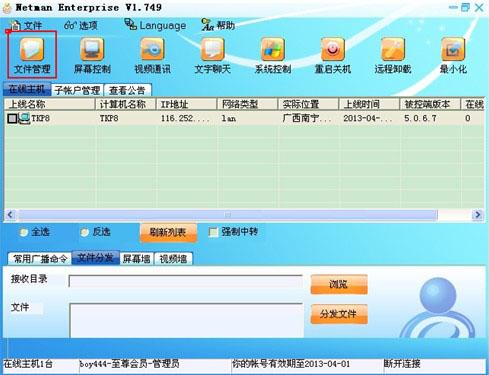Click inside the 文件 list box
Image resolution: width=489 pixels, height=375 pixels.
[186, 320]
